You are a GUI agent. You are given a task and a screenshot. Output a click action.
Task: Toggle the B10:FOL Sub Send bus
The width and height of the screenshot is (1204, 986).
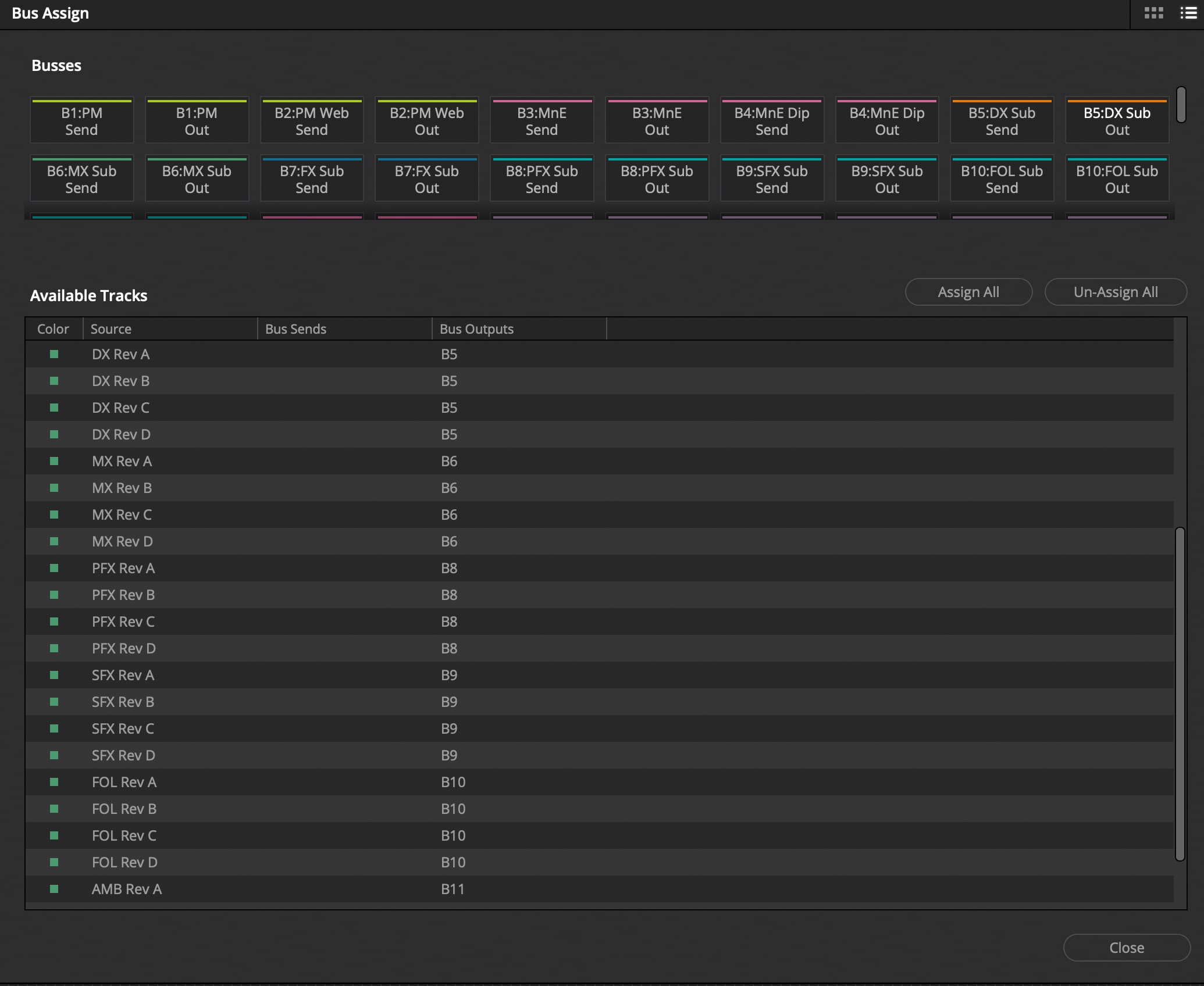[1002, 179]
